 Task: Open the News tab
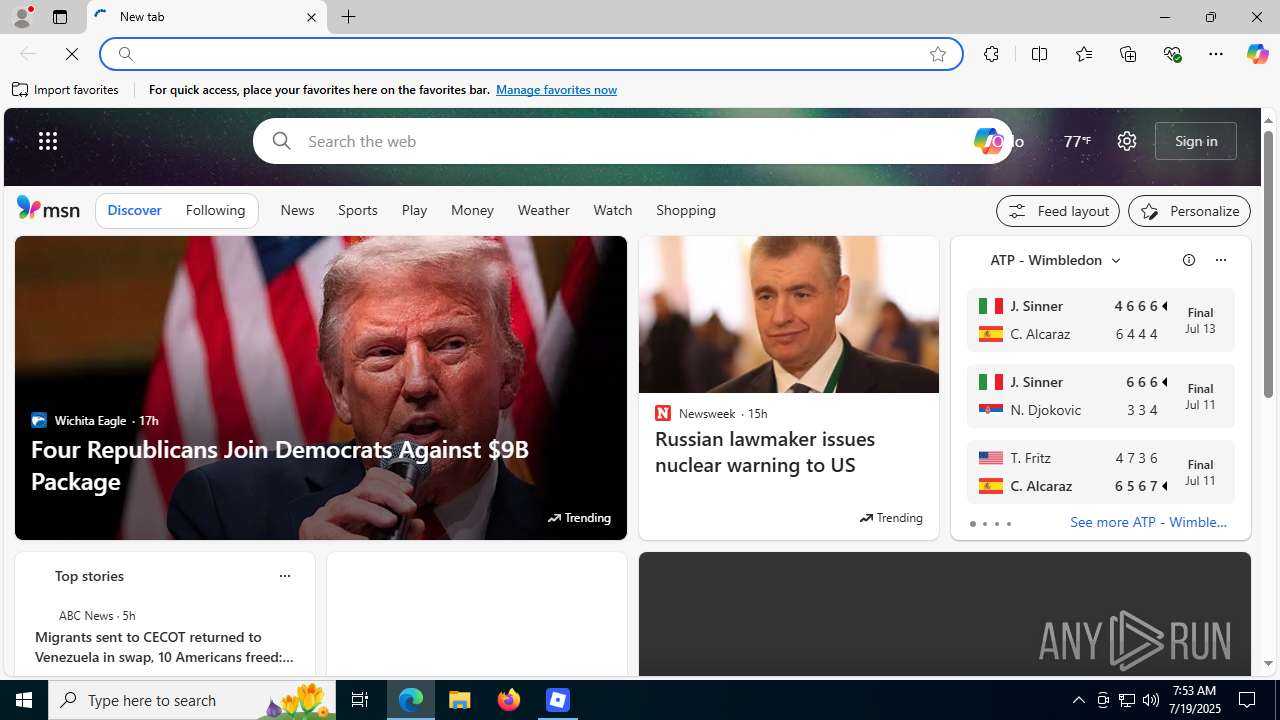click(297, 211)
